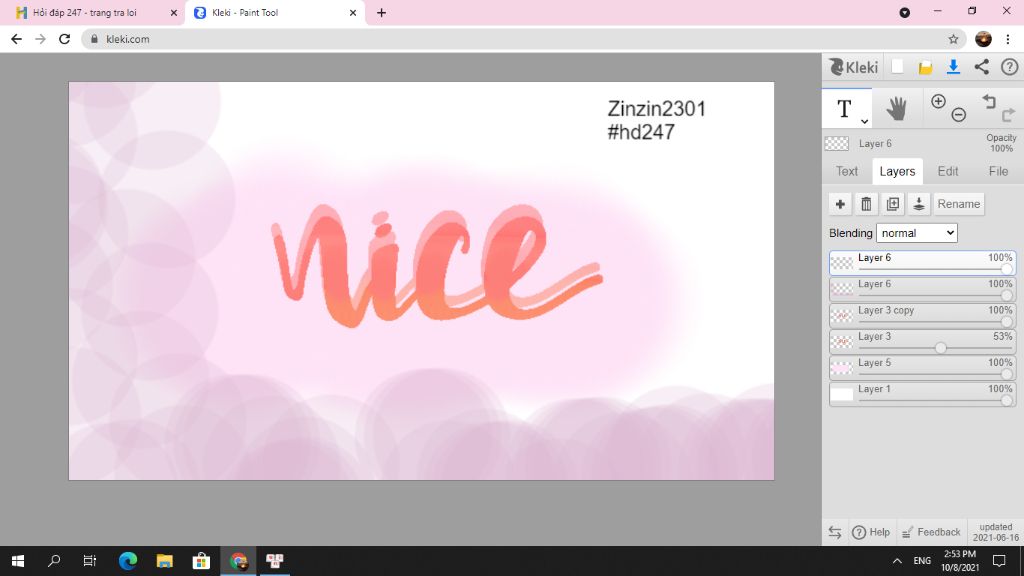The width and height of the screenshot is (1024, 576).
Task: Click the Rename layer button
Action: click(958, 204)
